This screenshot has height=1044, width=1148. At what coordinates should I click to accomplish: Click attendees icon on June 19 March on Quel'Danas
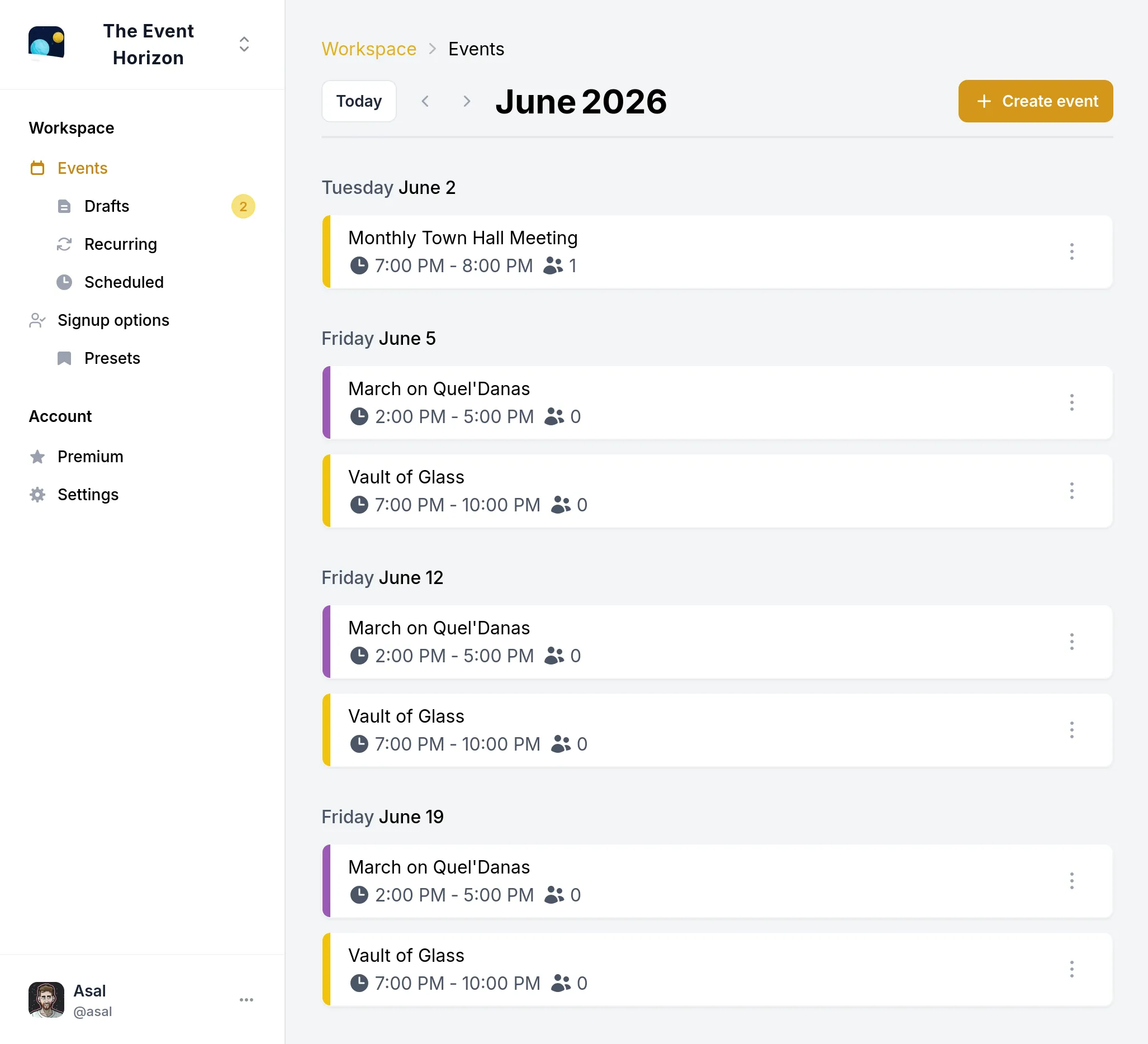[x=554, y=895]
